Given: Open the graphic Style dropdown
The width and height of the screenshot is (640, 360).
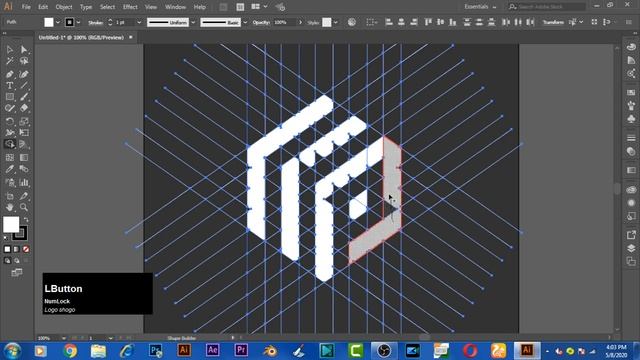Looking at the screenshot, I should tap(336, 22).
